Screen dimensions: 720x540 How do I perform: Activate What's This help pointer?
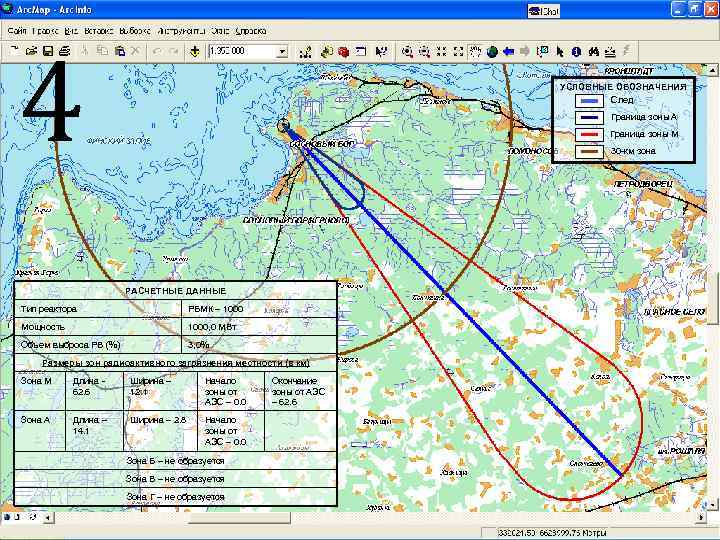tap(381, 52)
